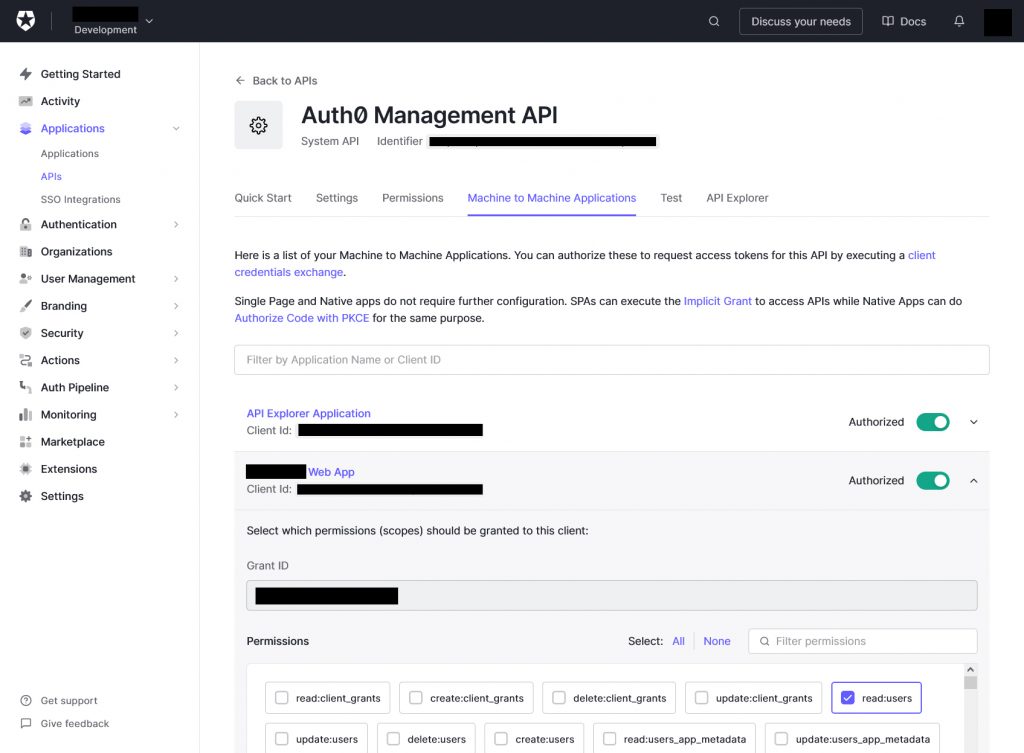1024x753 pixels.
Task: Click the Grant ID field
Action: point(612,596)
